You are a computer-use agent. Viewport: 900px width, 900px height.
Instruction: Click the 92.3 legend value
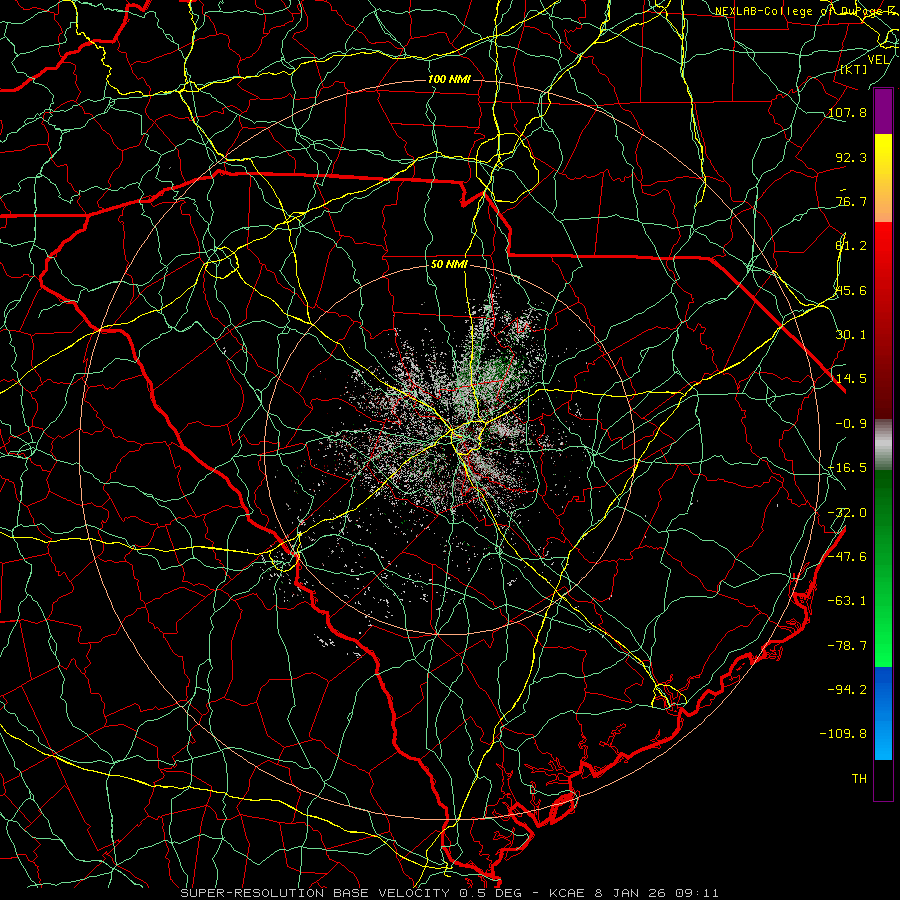tap(851, 157)
